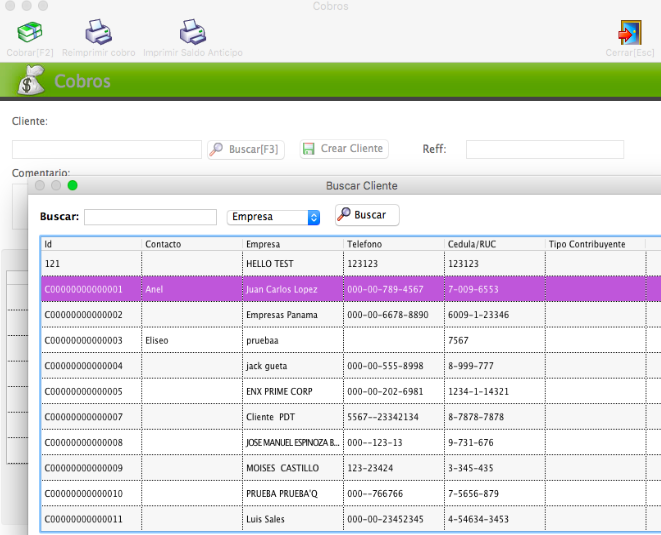This screenshot has height=535, width=661.
Task: Select client C00000000000007
Action: click(351, 417)
